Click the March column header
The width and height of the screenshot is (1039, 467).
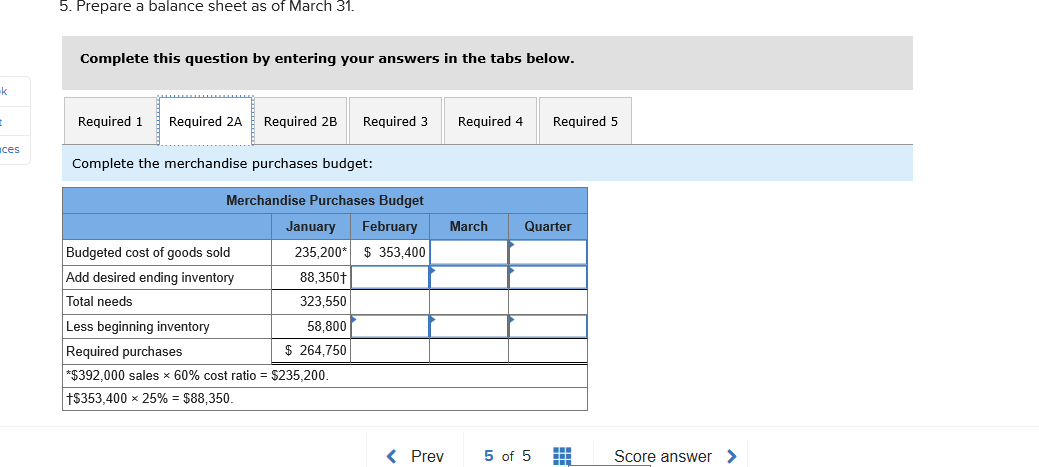[x=468, y=227]
